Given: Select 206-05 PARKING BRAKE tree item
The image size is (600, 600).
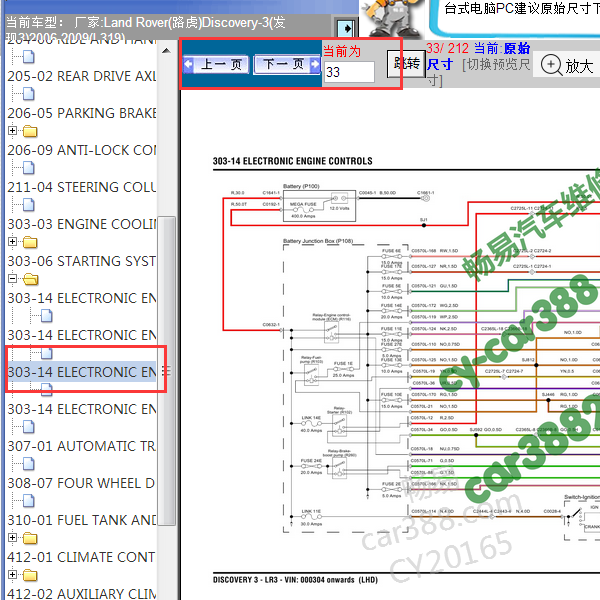Looking at the screenshot, I should (x=82, y=113).
